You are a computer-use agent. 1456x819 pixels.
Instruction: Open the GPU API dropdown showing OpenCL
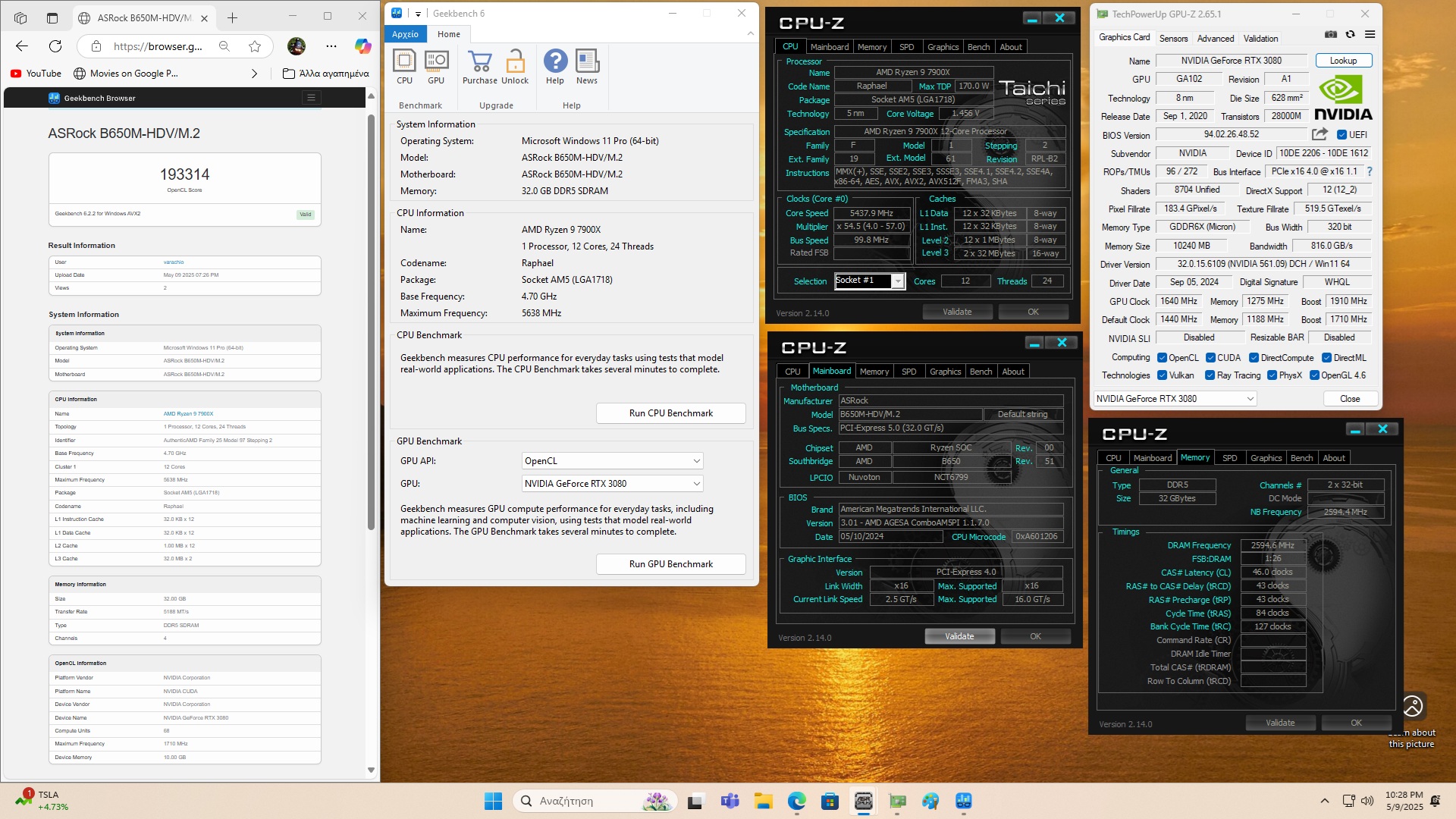612,461
